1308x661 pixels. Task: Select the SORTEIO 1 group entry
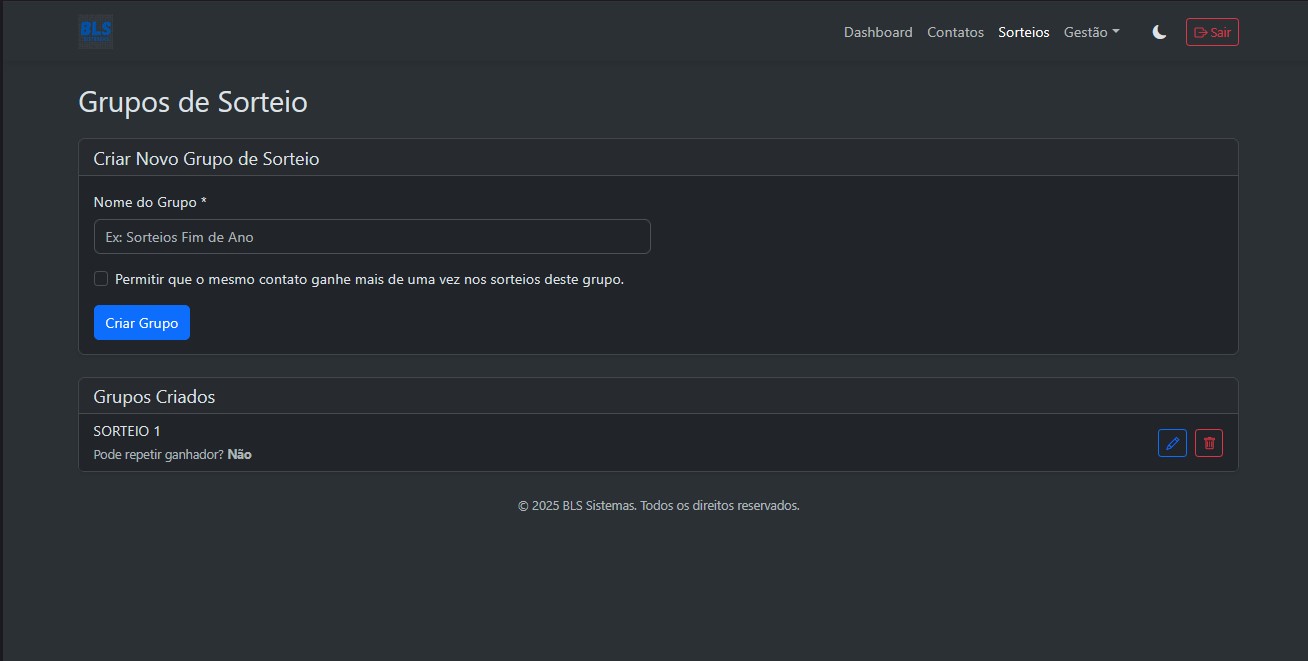click(127, 431)
